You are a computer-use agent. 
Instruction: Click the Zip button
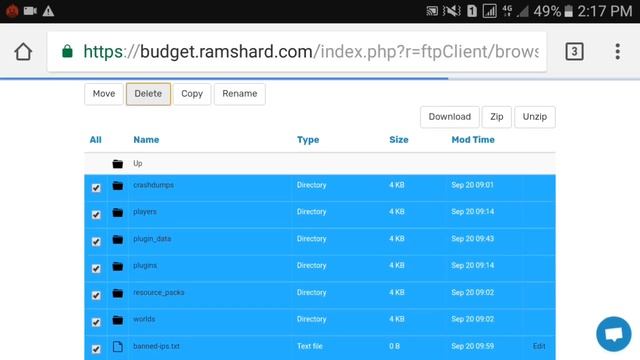tap(496, 117)
